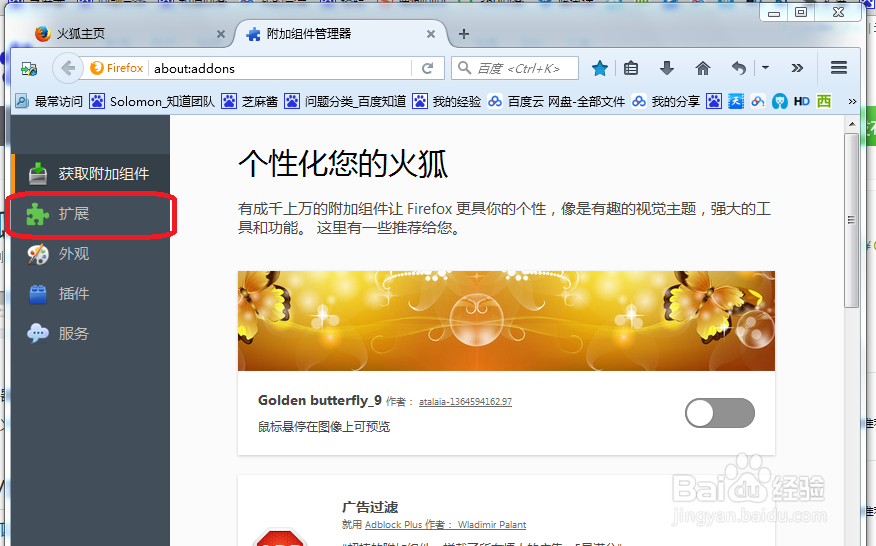This screenshot has height=546, width=876.
Task: Open 问题分类_百度知道 bookmark
Action: pos(345,101)
